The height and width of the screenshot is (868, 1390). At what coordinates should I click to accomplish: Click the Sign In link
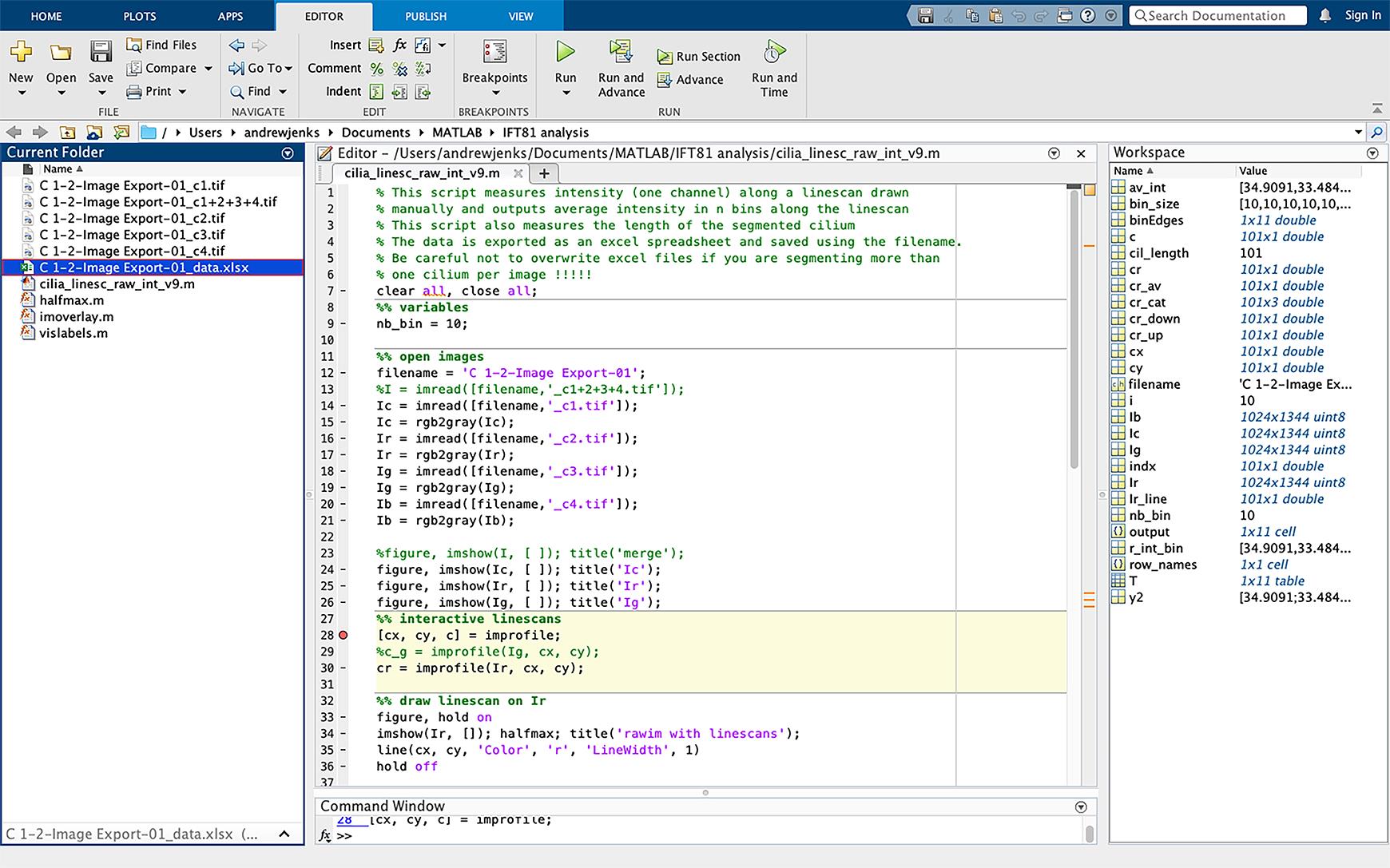pos(1363,15)
